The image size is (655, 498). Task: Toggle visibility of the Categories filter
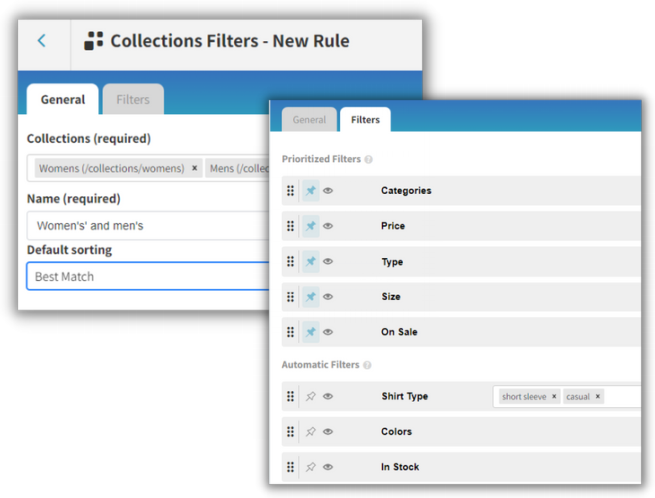pyautogui.click(x=328, y=191)
